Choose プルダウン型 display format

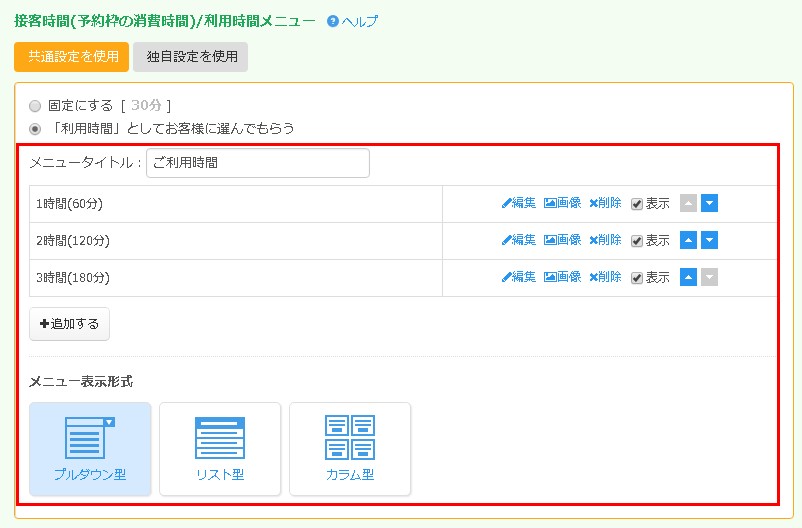[x=90, y=449]
